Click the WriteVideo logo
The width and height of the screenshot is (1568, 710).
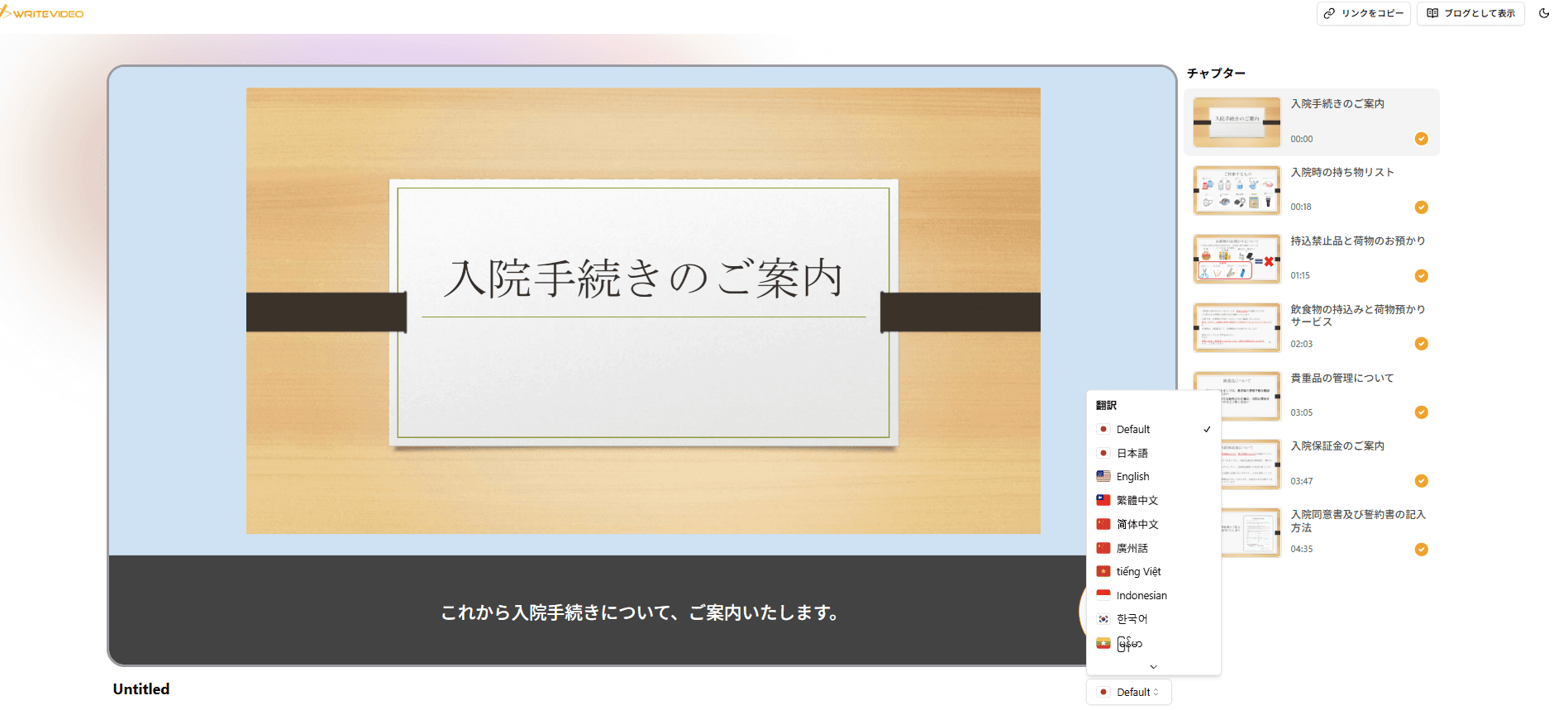[x=43, y=13]
